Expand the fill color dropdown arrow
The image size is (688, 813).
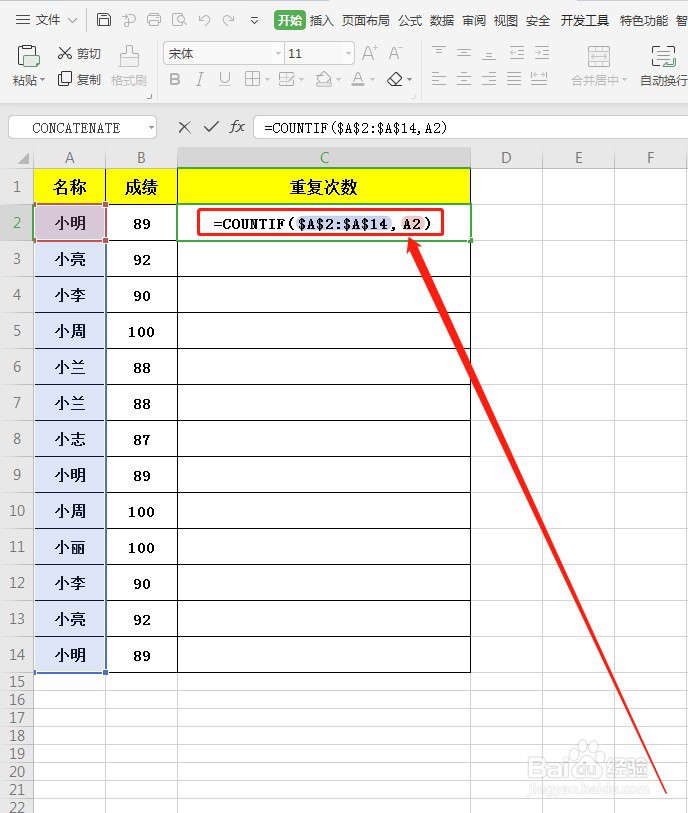[x=338, y=80]
